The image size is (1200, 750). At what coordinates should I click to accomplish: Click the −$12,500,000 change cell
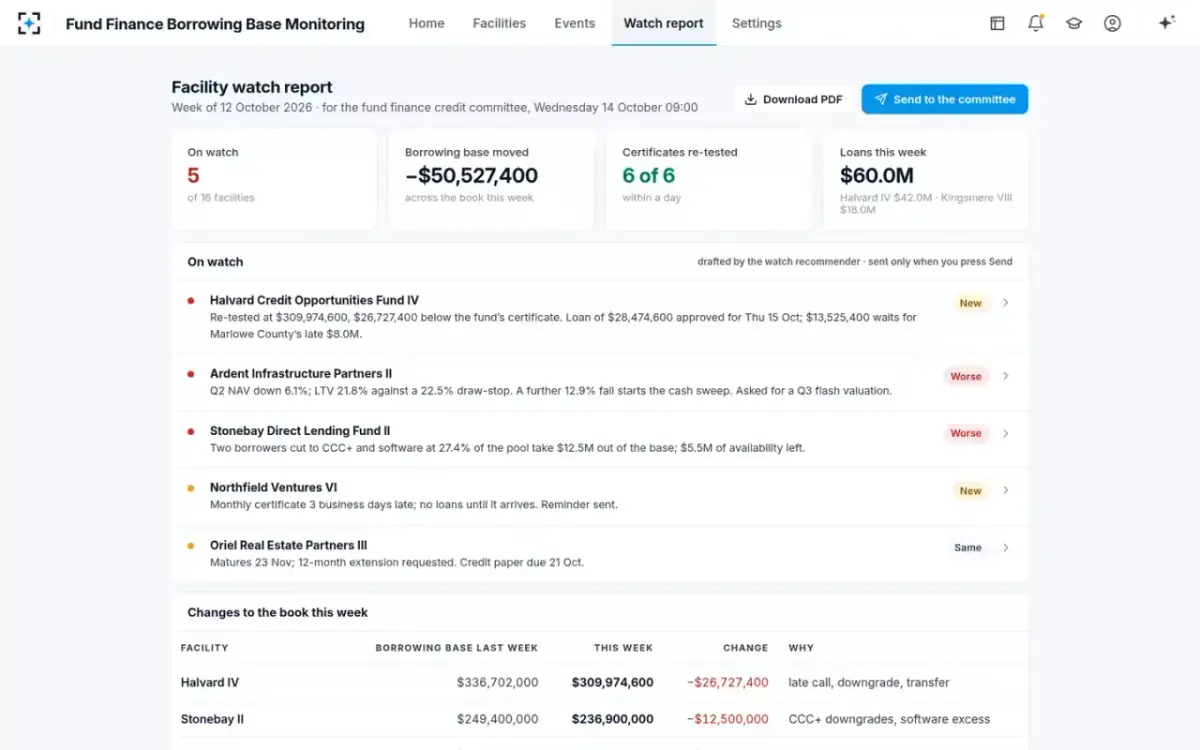point(728,719)
